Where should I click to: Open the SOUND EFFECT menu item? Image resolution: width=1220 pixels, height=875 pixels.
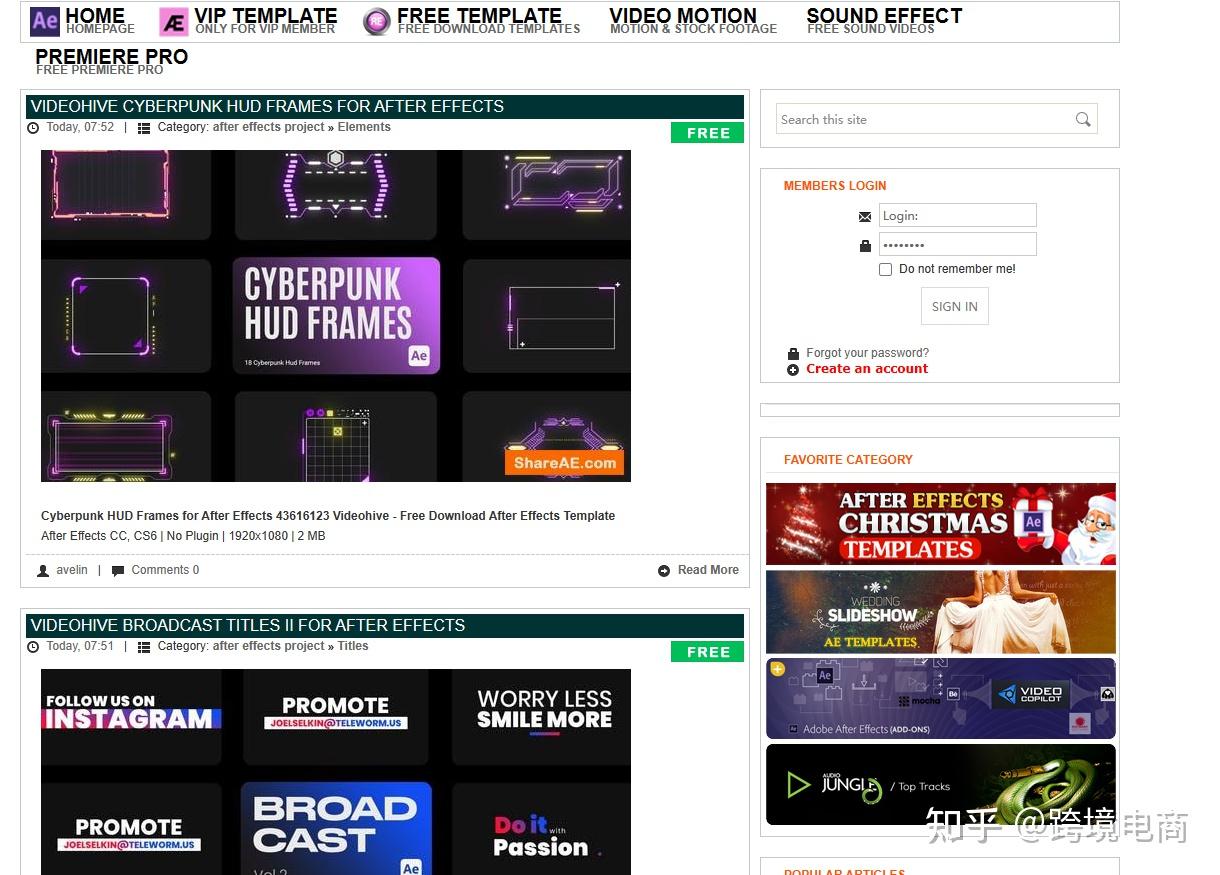pos(884,20)
